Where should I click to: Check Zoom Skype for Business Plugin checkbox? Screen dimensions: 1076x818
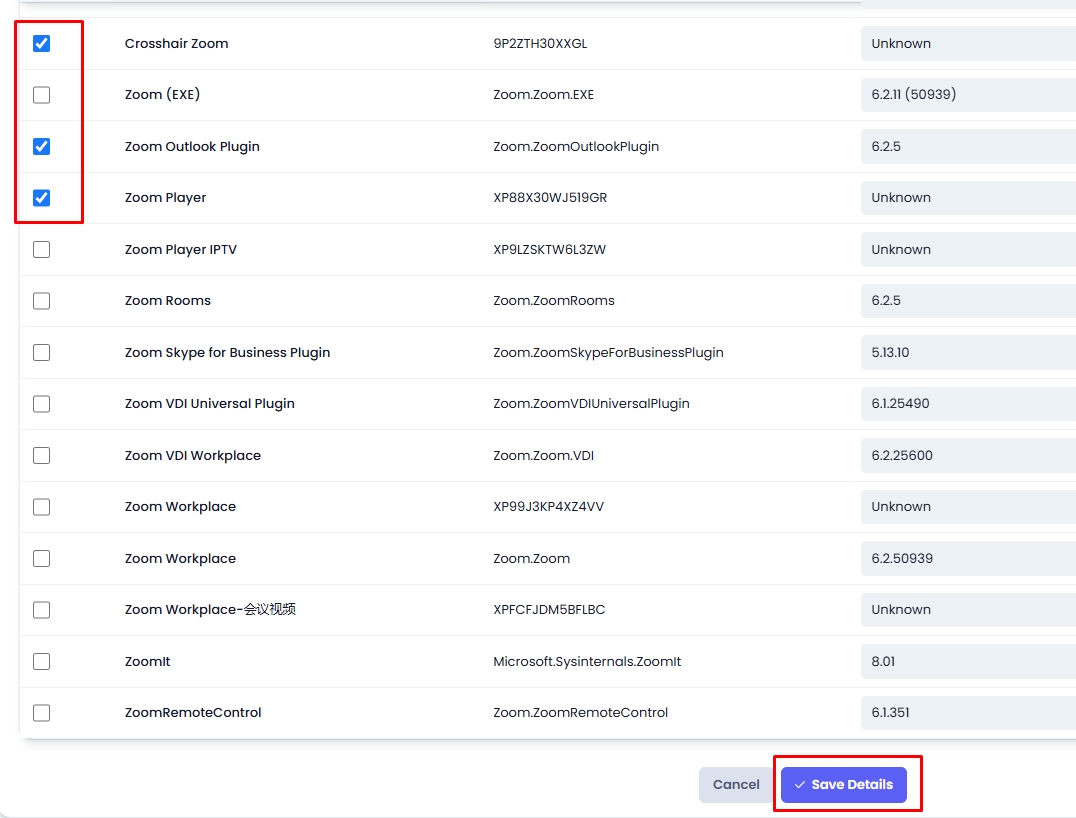(x=42, y=352)
